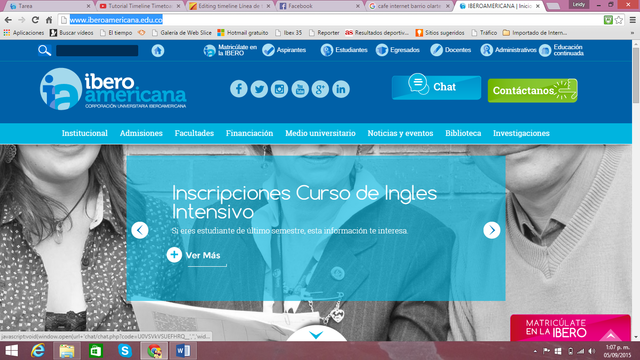The image size is (640, 360).
Task: Go to previous slide arrow
Action: tap(140, 230)
